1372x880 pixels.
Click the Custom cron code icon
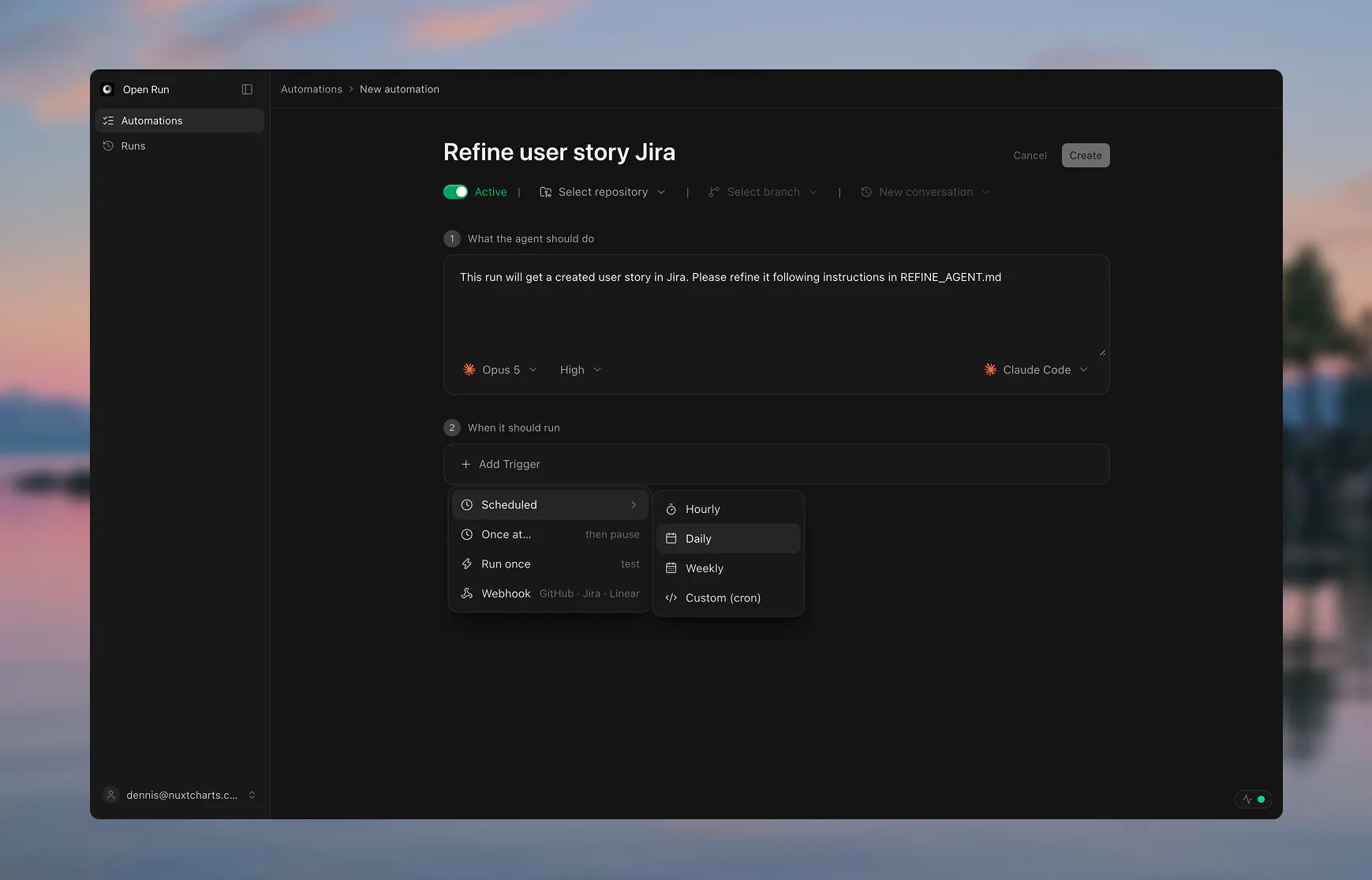(671, 597)
